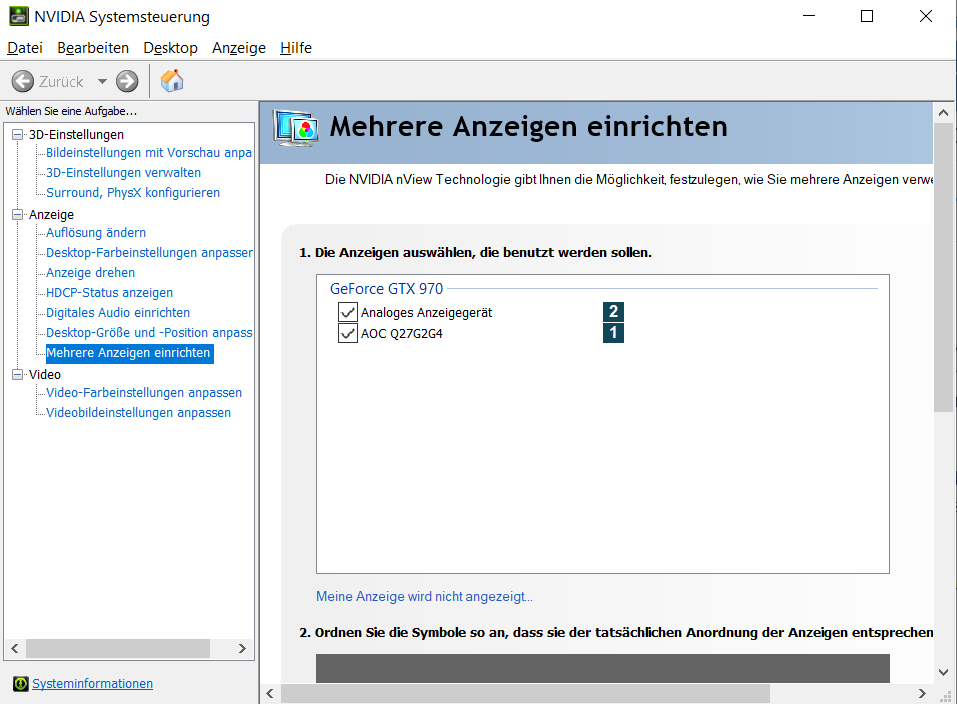957x704 pixels.
Task: Click main panel horizontal scrollbar thumb
Action: tap(525, 694)
